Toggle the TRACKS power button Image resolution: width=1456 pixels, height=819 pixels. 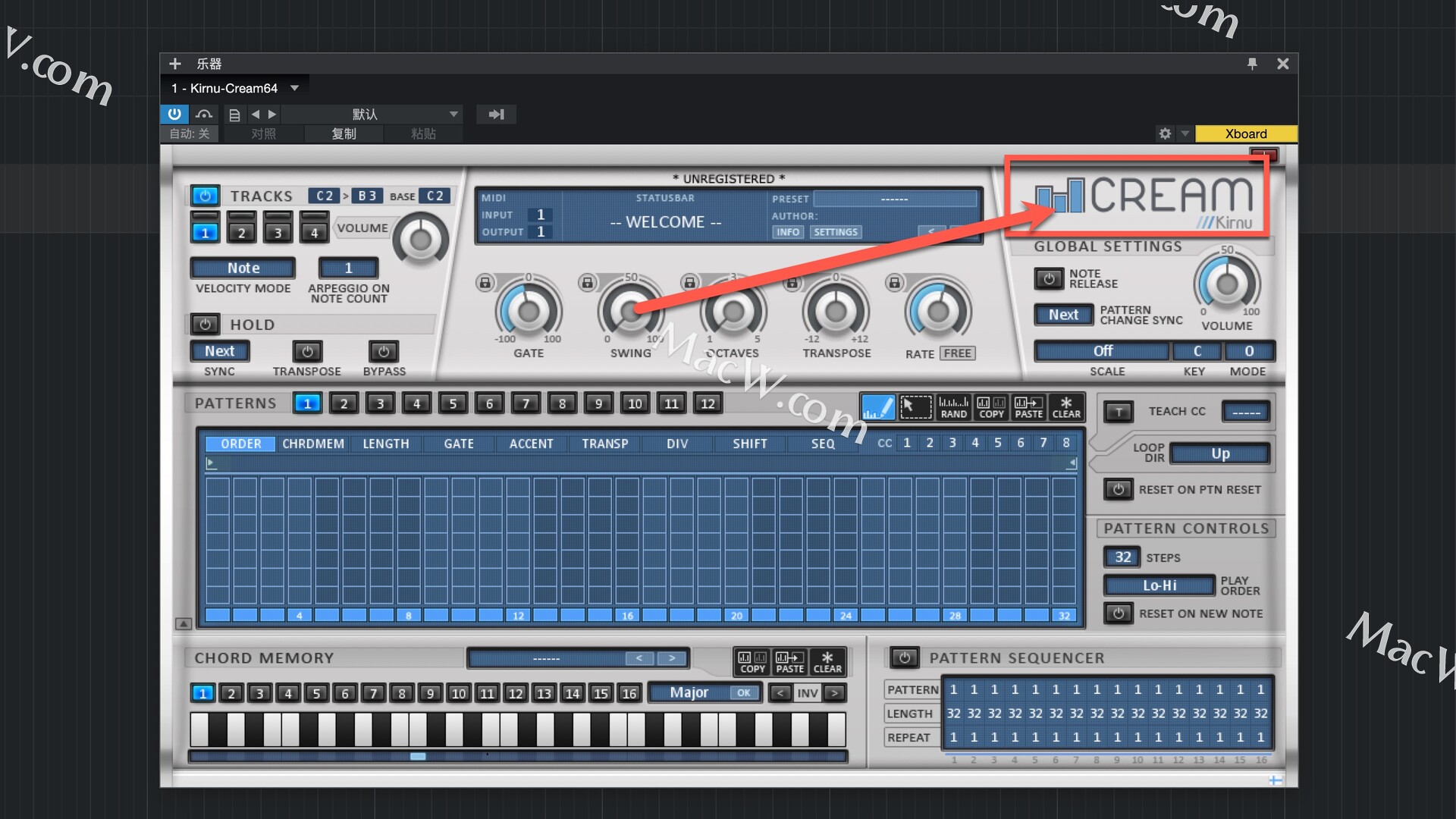205,196
